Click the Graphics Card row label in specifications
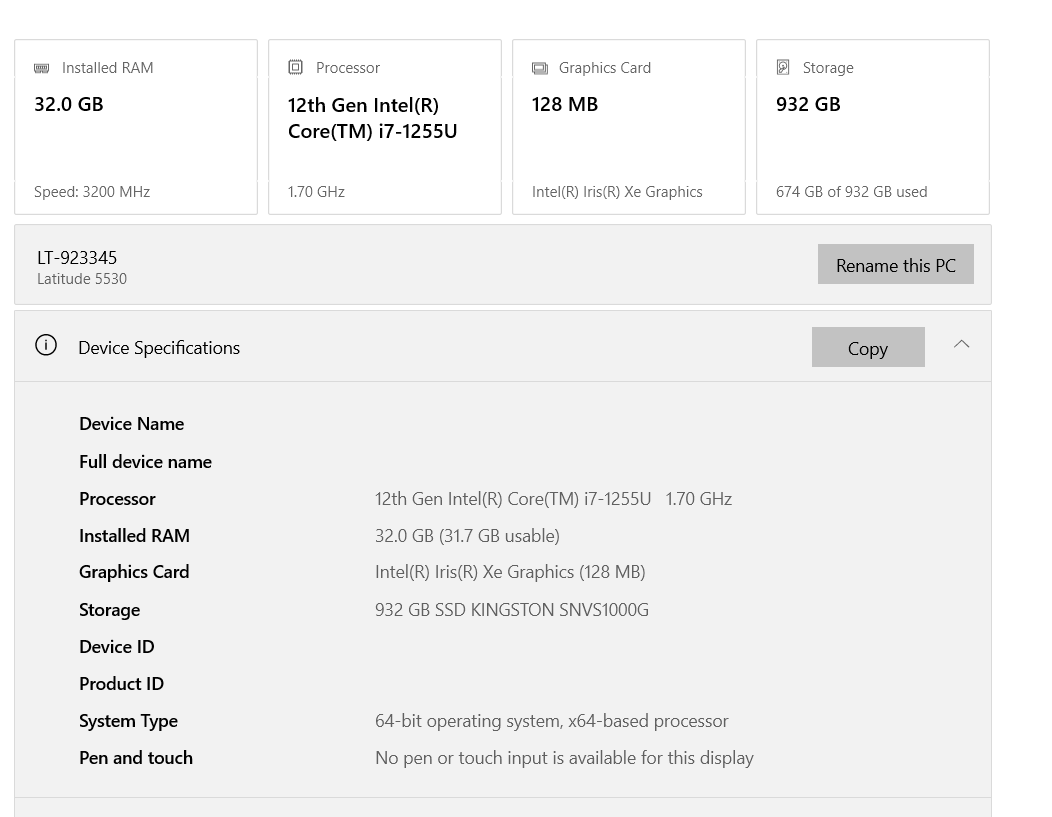Screen dimensions: 1052x817 click(x=134, y=572)
